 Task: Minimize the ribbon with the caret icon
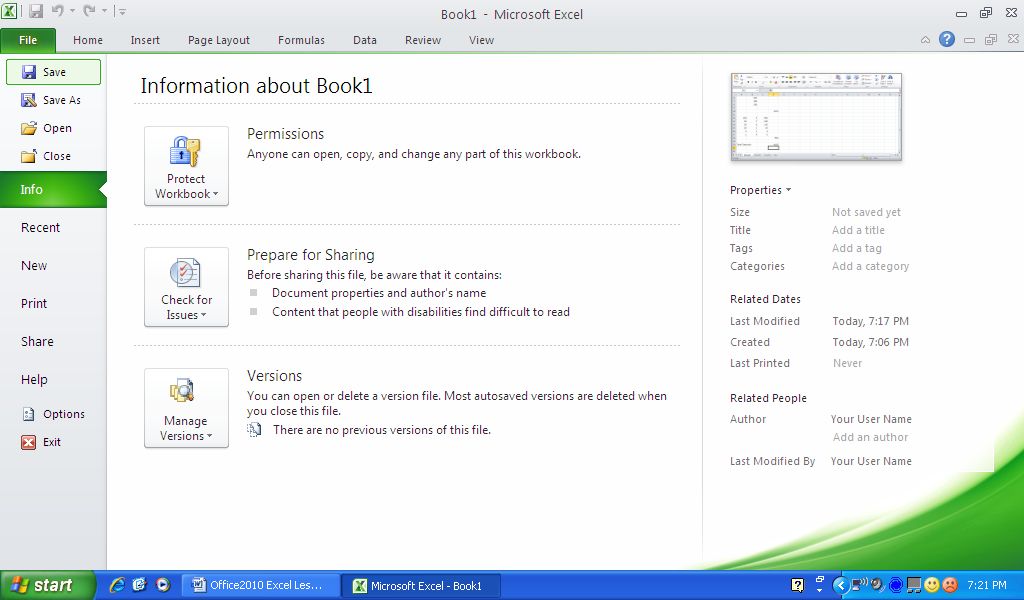925,40
